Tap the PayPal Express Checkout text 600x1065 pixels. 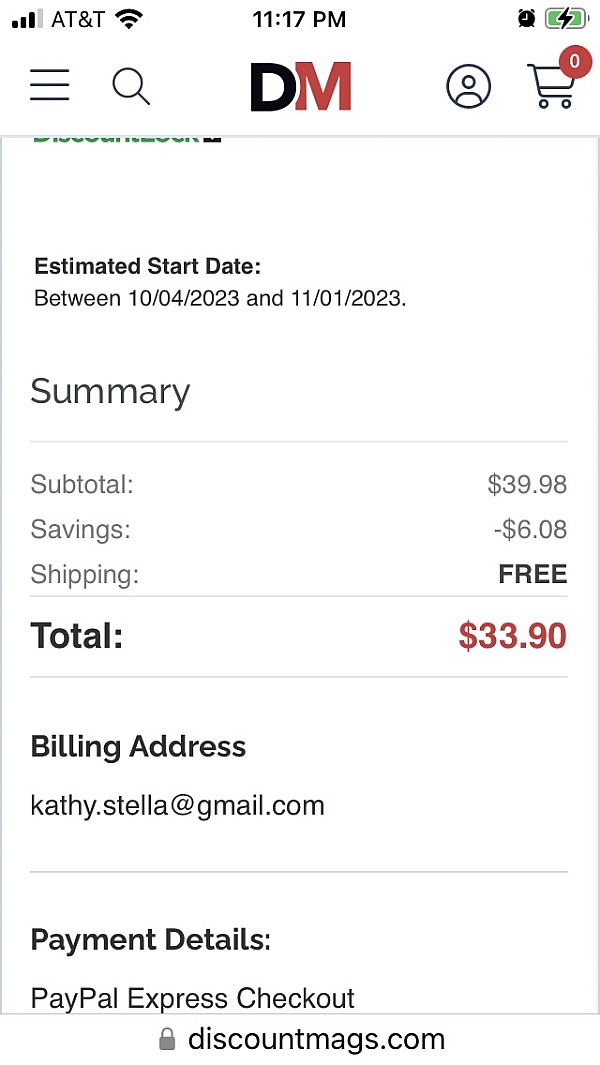pyautogui.click(x=193, y=998)
